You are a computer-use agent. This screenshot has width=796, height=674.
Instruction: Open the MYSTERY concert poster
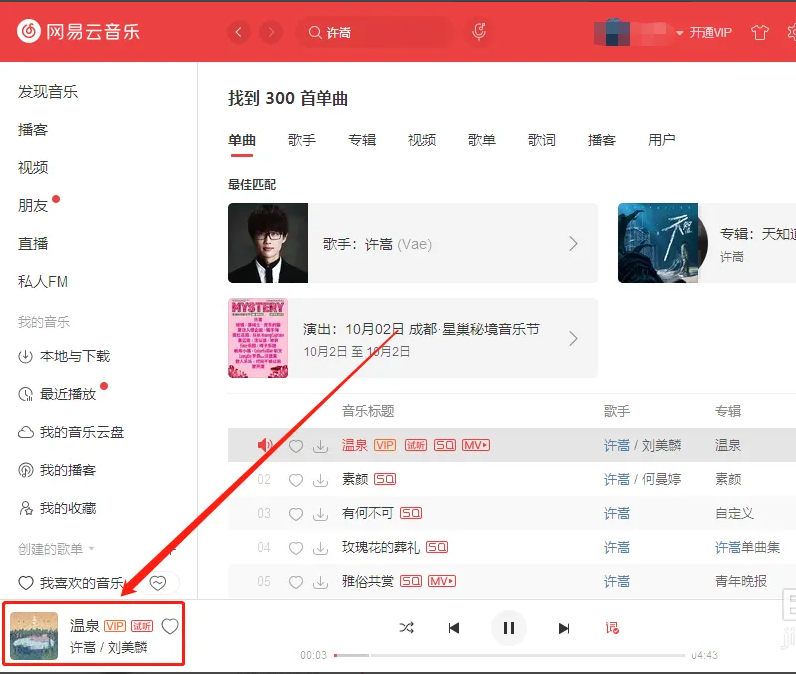pos(258,338)
